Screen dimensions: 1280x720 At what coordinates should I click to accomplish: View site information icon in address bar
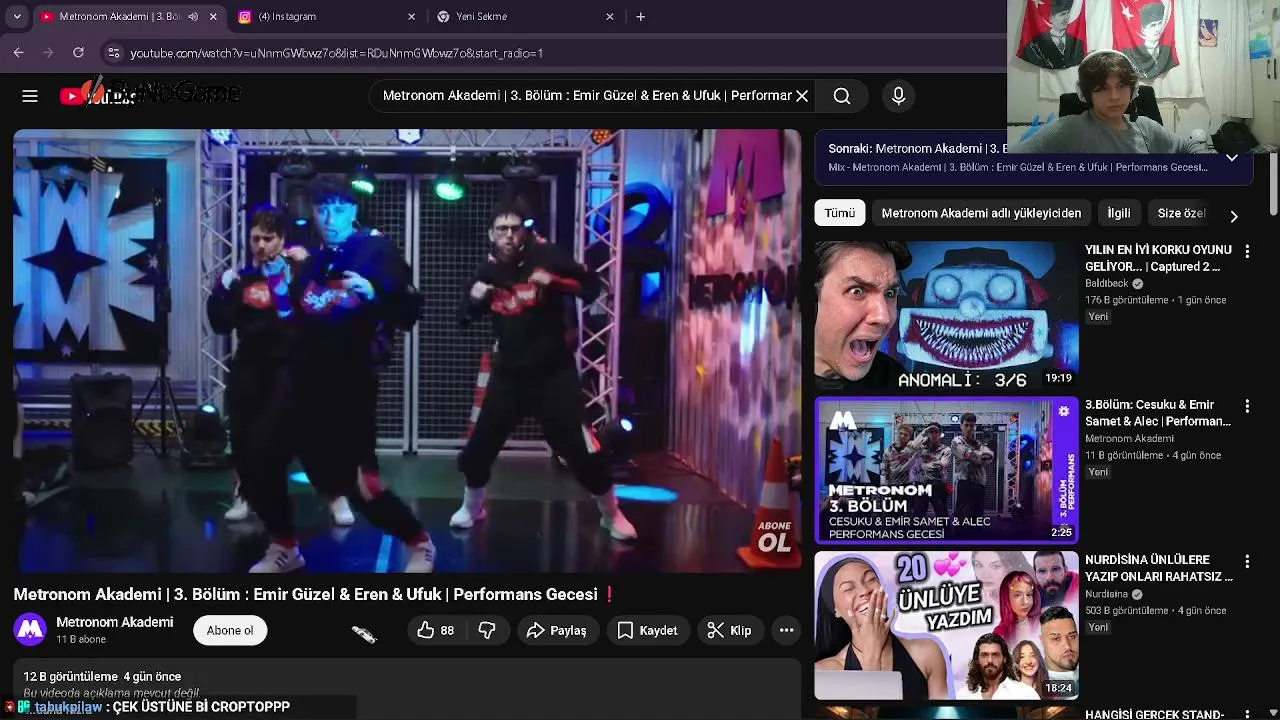point(114,53)
